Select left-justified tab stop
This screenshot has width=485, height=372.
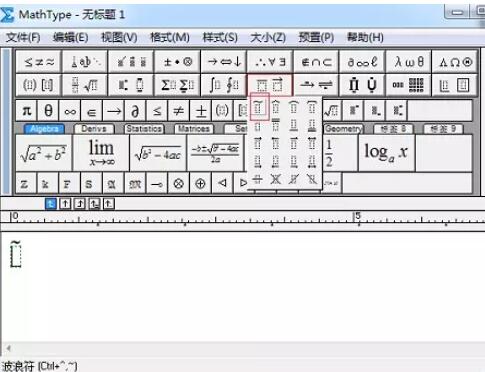click(x=51, y=203)
